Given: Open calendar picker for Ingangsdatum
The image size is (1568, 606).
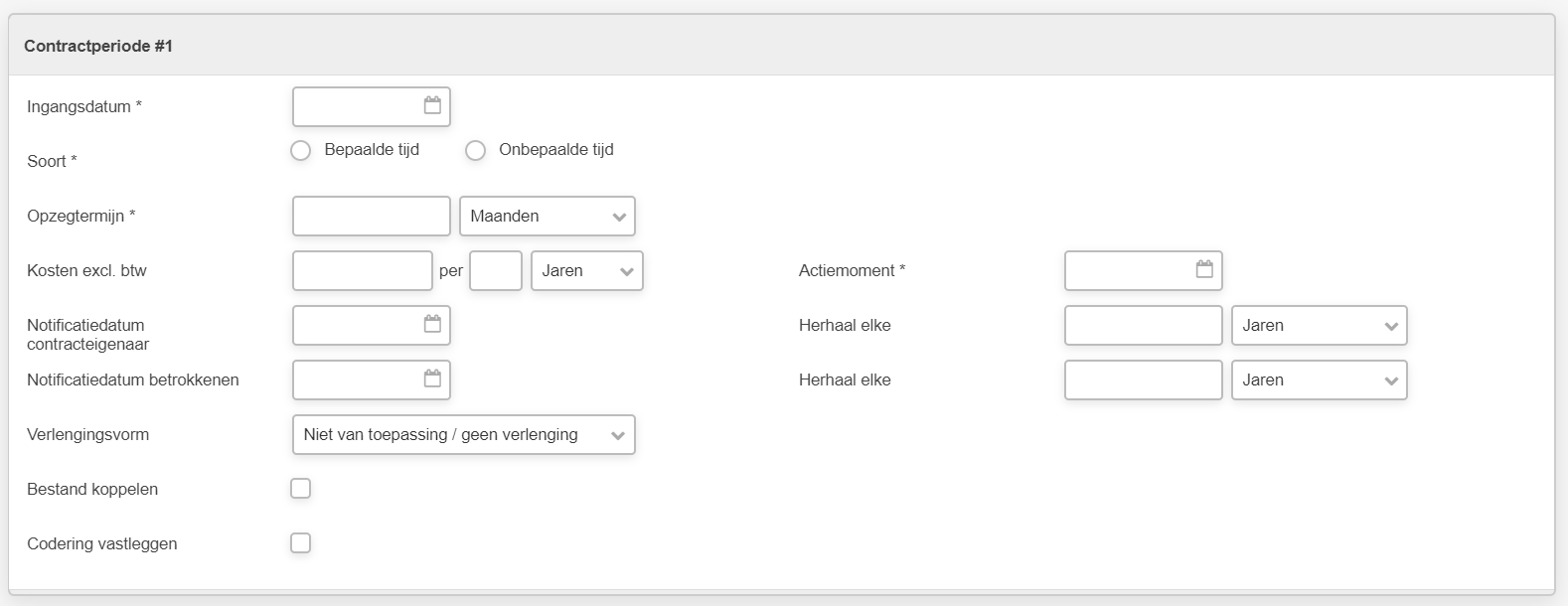Looking at the screenshot, I should tap(432, 105).
